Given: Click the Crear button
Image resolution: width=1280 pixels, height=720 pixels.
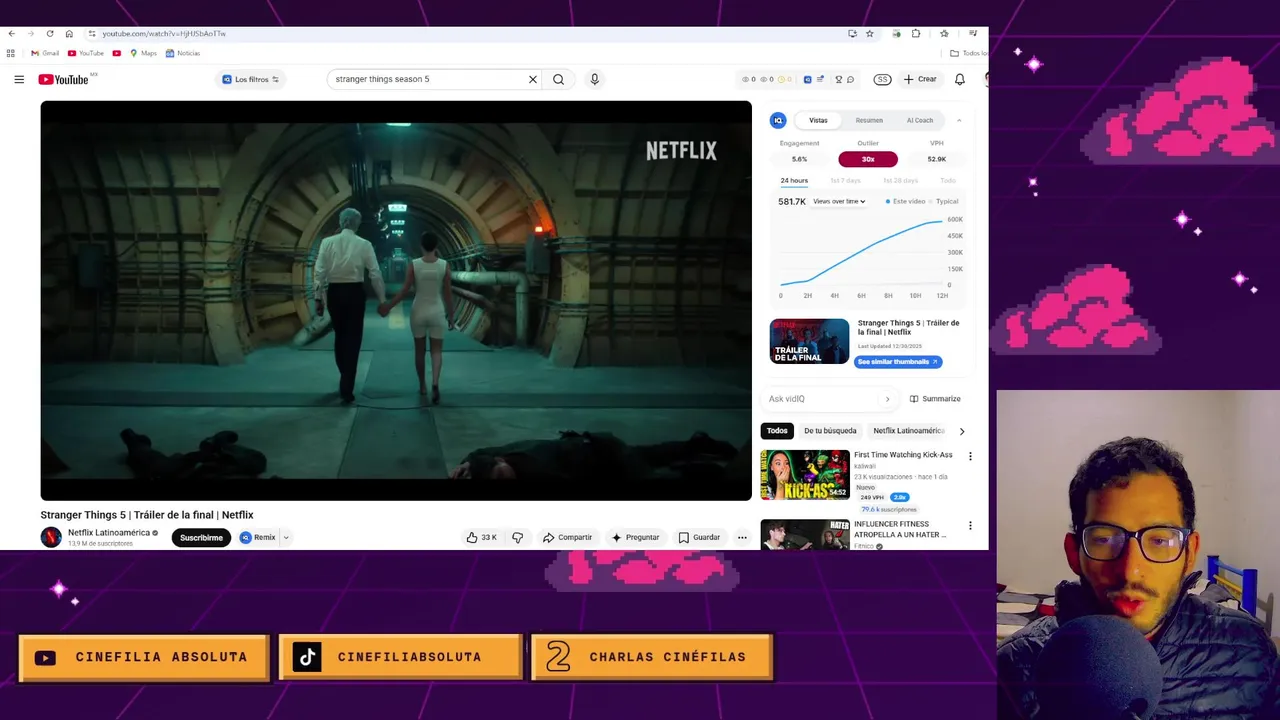Looking at the screenshot, I should click(920, 79).
